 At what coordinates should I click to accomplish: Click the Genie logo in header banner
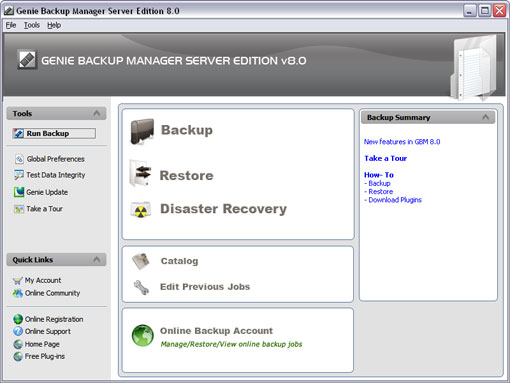[27, 60]
